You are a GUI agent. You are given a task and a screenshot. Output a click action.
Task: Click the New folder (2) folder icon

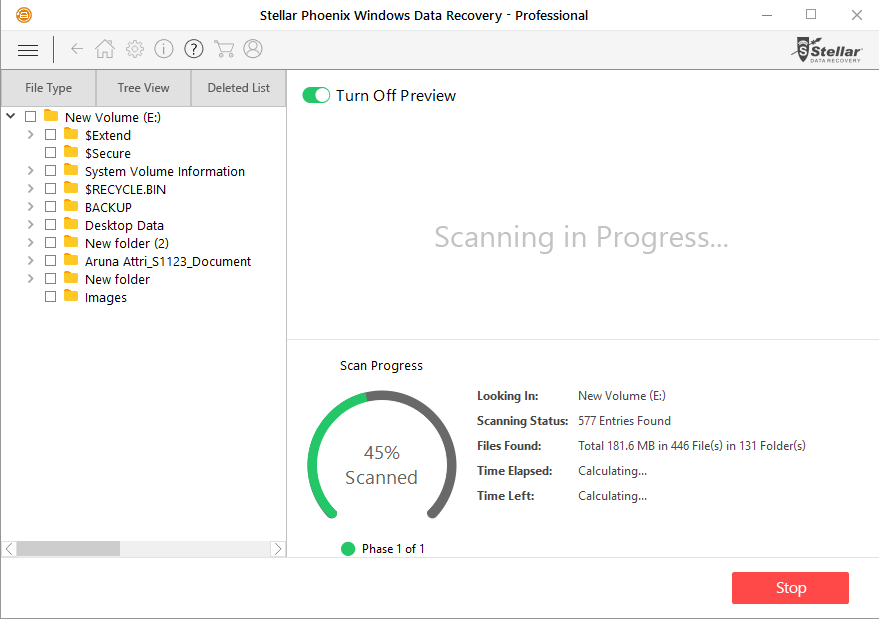coord(71,242)
